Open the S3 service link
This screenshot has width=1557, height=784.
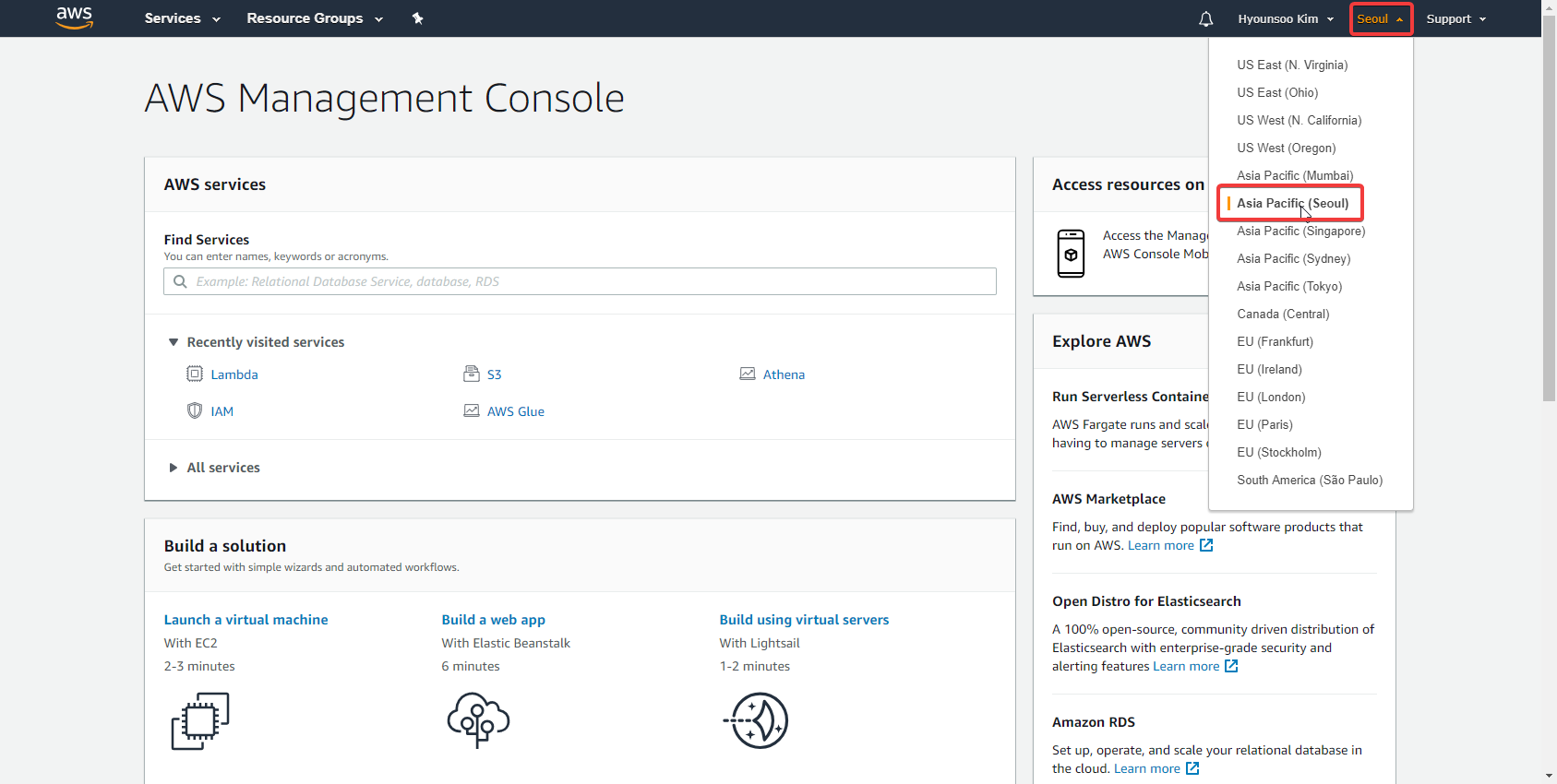(494, 374)
